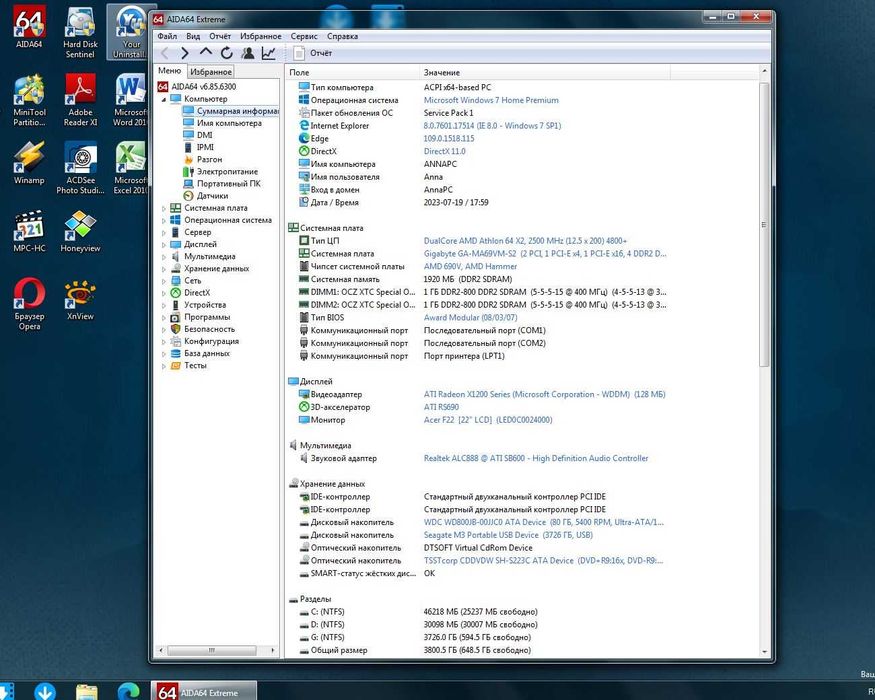Open the Seagate M3 Portable USB Device link
The image size is (875, 700).
coord(508,535)
